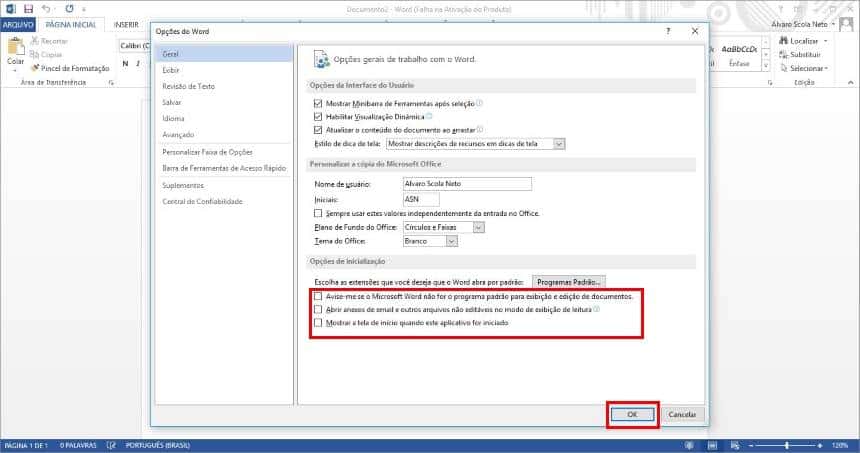Toggle italic with the I button
This screenshot has width=860, height=453.
click(138, 64)
